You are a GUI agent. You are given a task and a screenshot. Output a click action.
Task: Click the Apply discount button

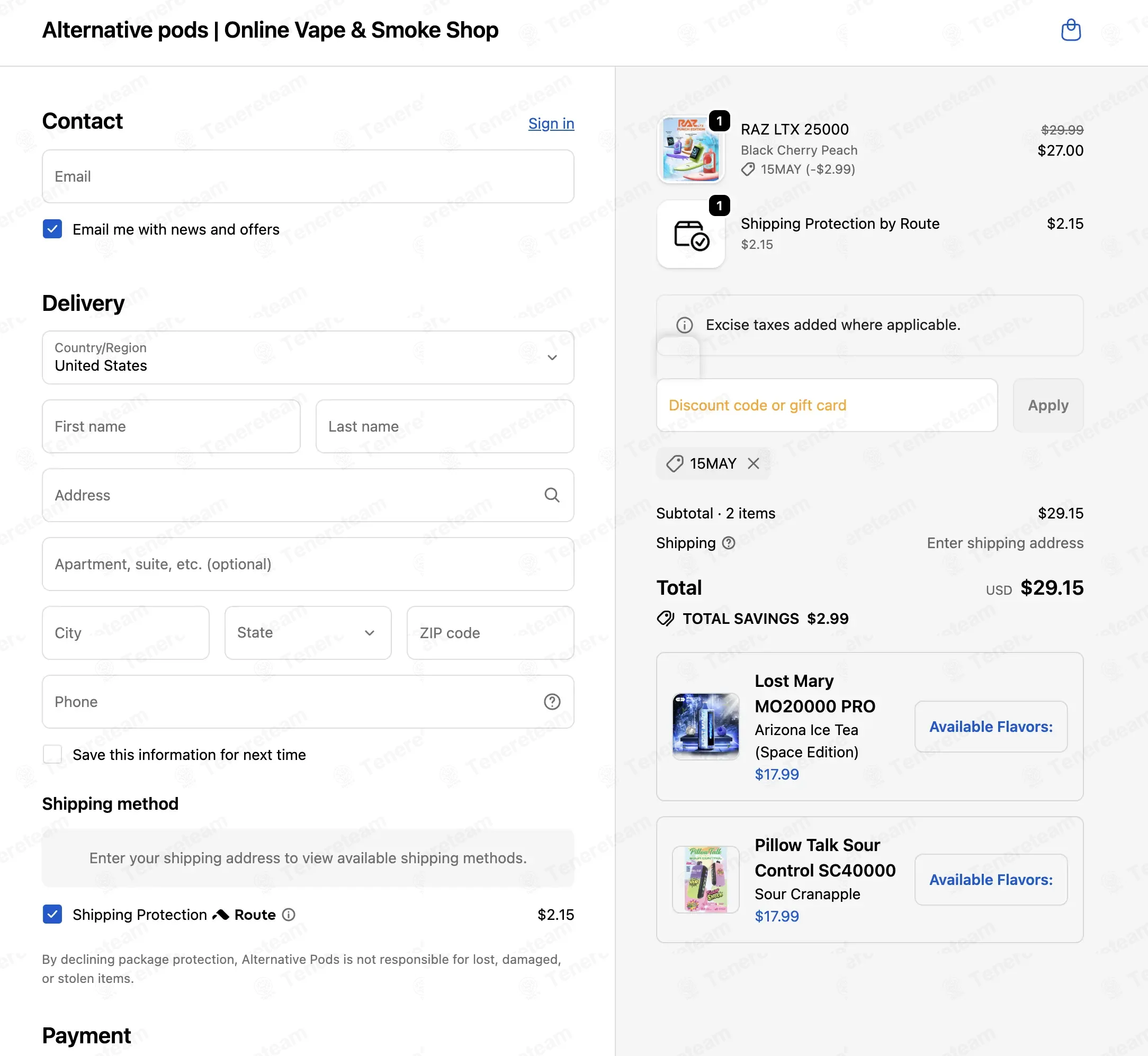pos(1048,405)
